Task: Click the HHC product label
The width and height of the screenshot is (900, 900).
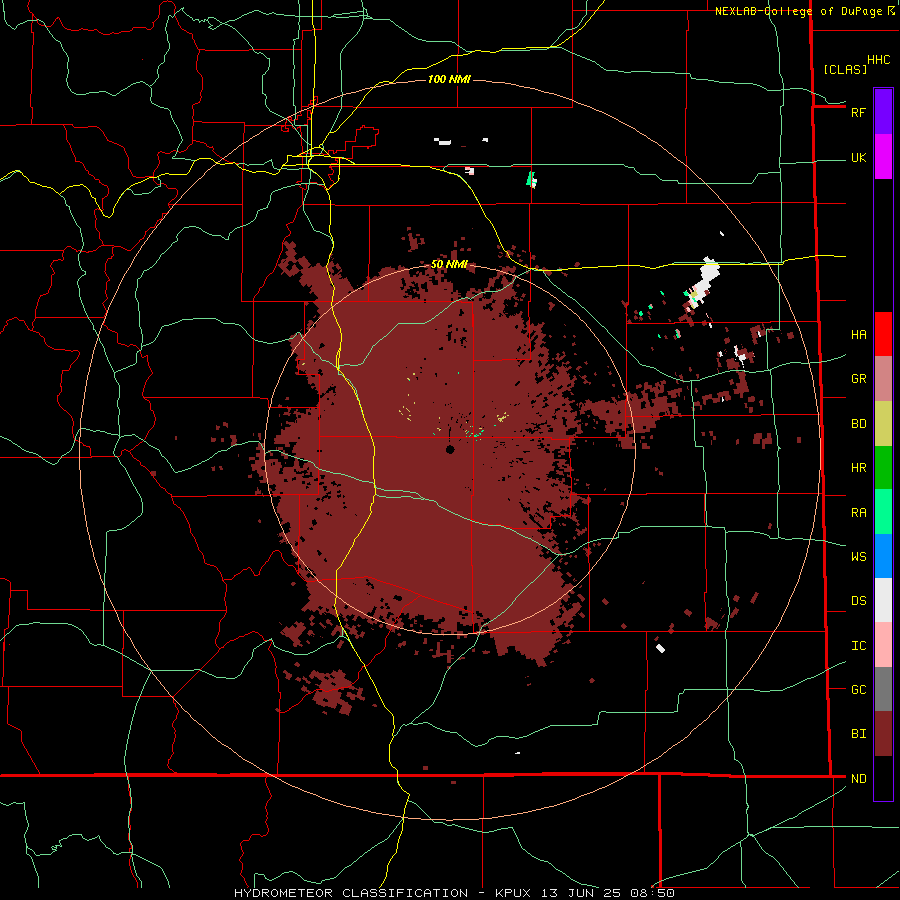Action: (x=878, y=60)
